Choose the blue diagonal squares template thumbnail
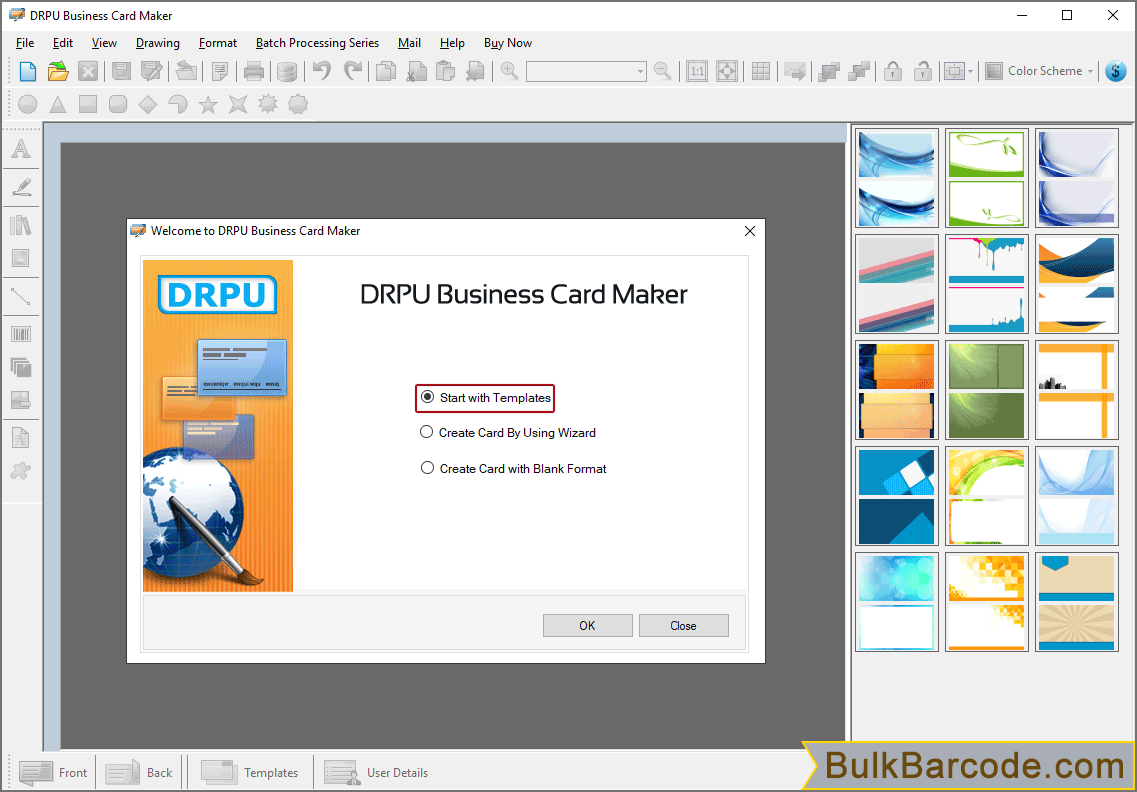This screenshot has width=1137, height=792. (x=897, y=496)
